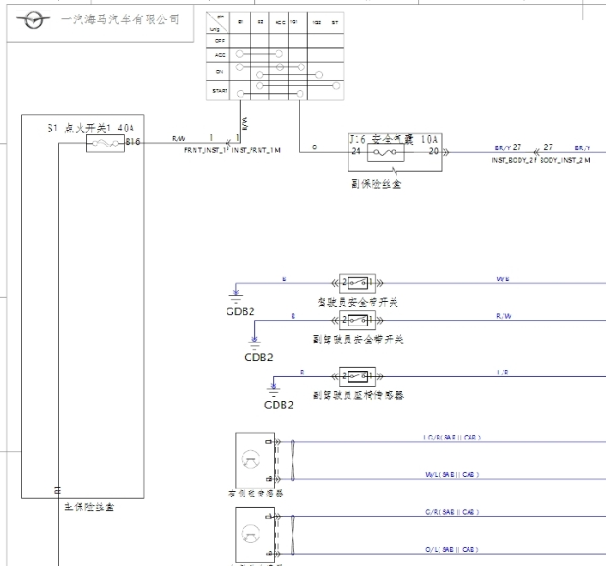Image resolution: width=606 pixels, height=566 pixels.
Task: Click ground symbol on passenger seat sensor circuit
Action: (x=274, y=391)
